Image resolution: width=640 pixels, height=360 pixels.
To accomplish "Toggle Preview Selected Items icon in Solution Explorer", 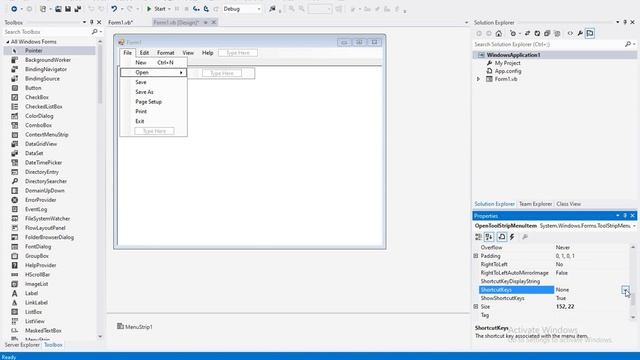I will click(590, 33).
